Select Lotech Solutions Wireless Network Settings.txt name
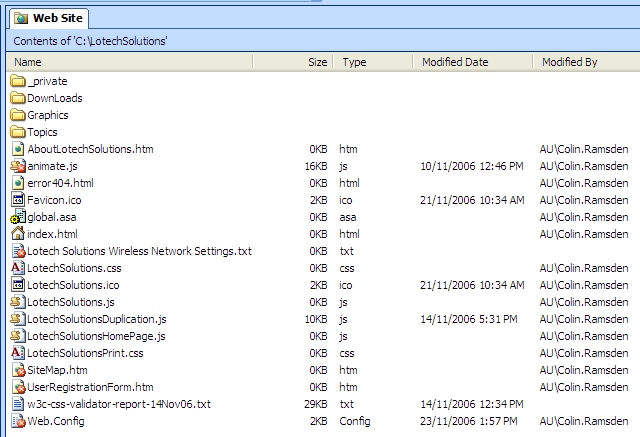 (139, 251)
